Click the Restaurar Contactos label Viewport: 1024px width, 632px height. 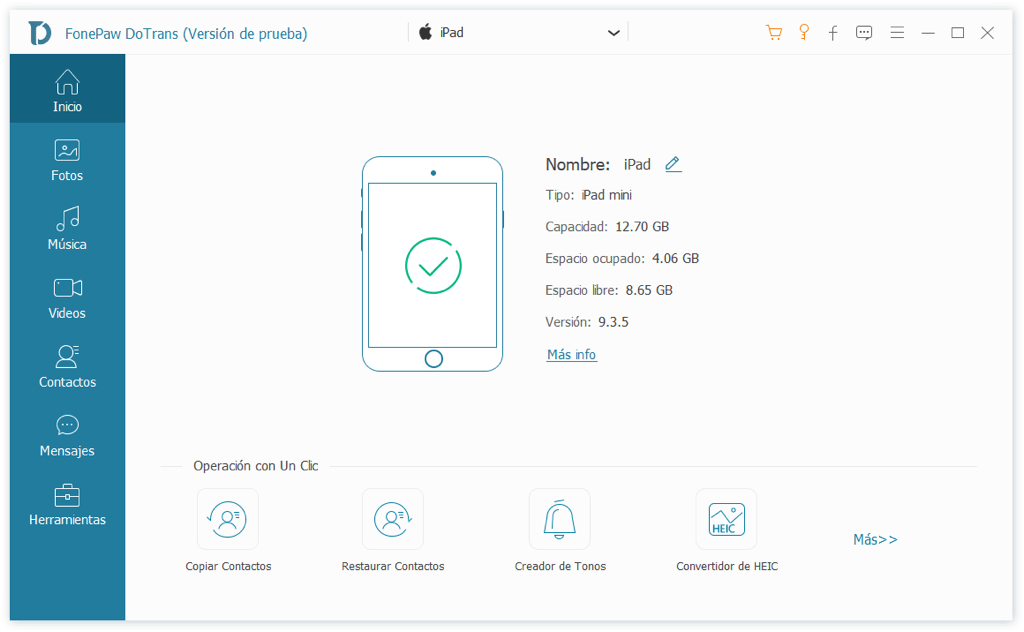point(392,566)
